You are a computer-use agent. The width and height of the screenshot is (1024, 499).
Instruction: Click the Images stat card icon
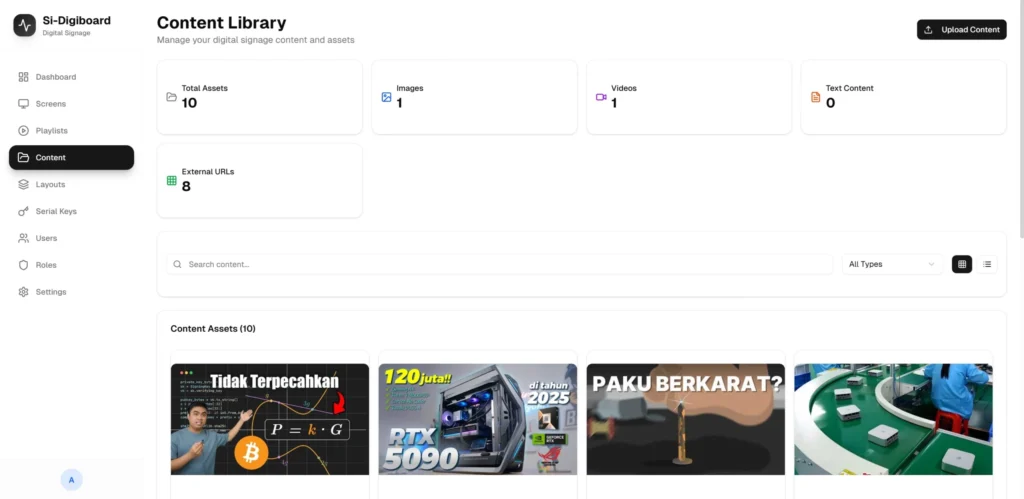[x=386, y=97]
